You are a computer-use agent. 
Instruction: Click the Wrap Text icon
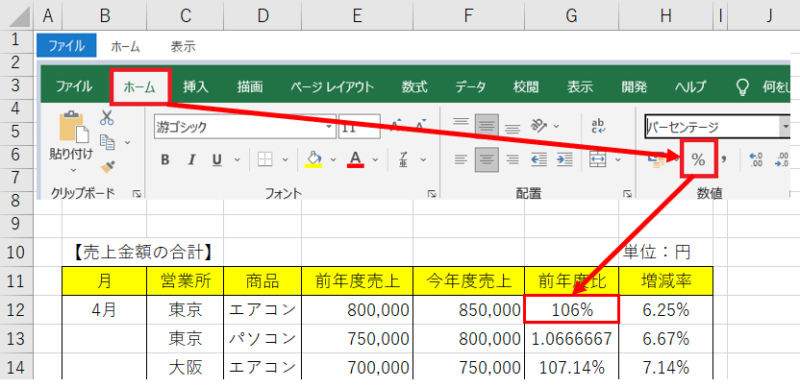[597, 126]
